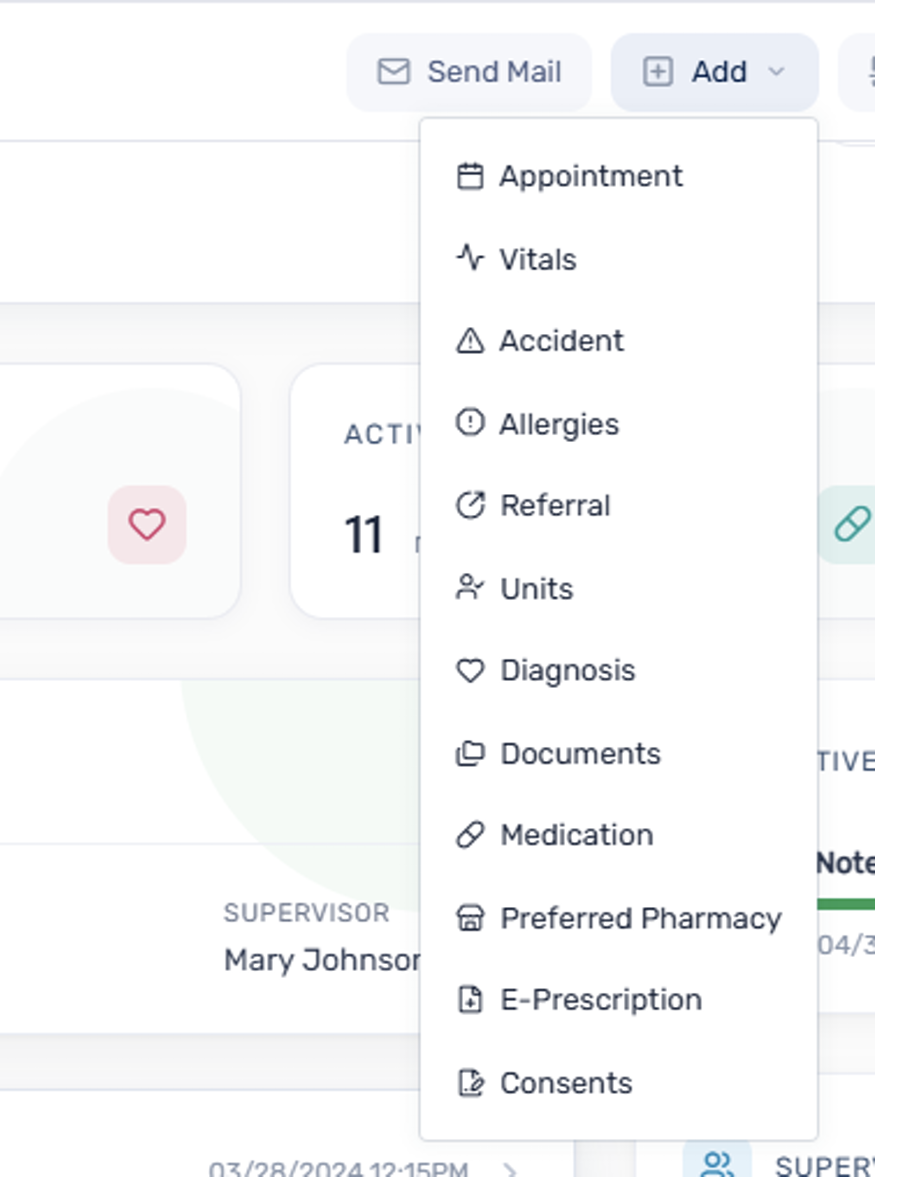This screenshot has height=1198, width=900.
Task: Click the storefront icon for Preferred Pharmacy
Action: pyautogui.click(x=470, y=918)
